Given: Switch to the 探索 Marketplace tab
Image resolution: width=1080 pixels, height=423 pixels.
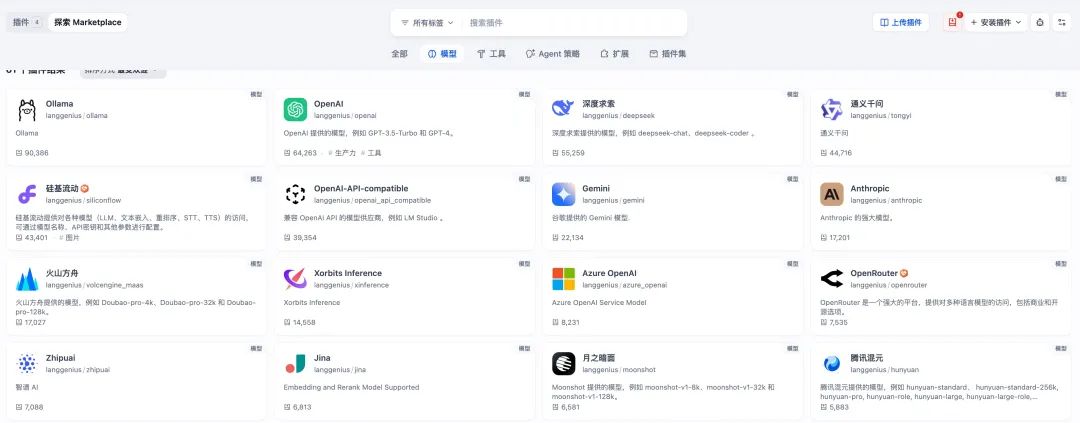Looking at the screenshot, I should click(87, 22).
